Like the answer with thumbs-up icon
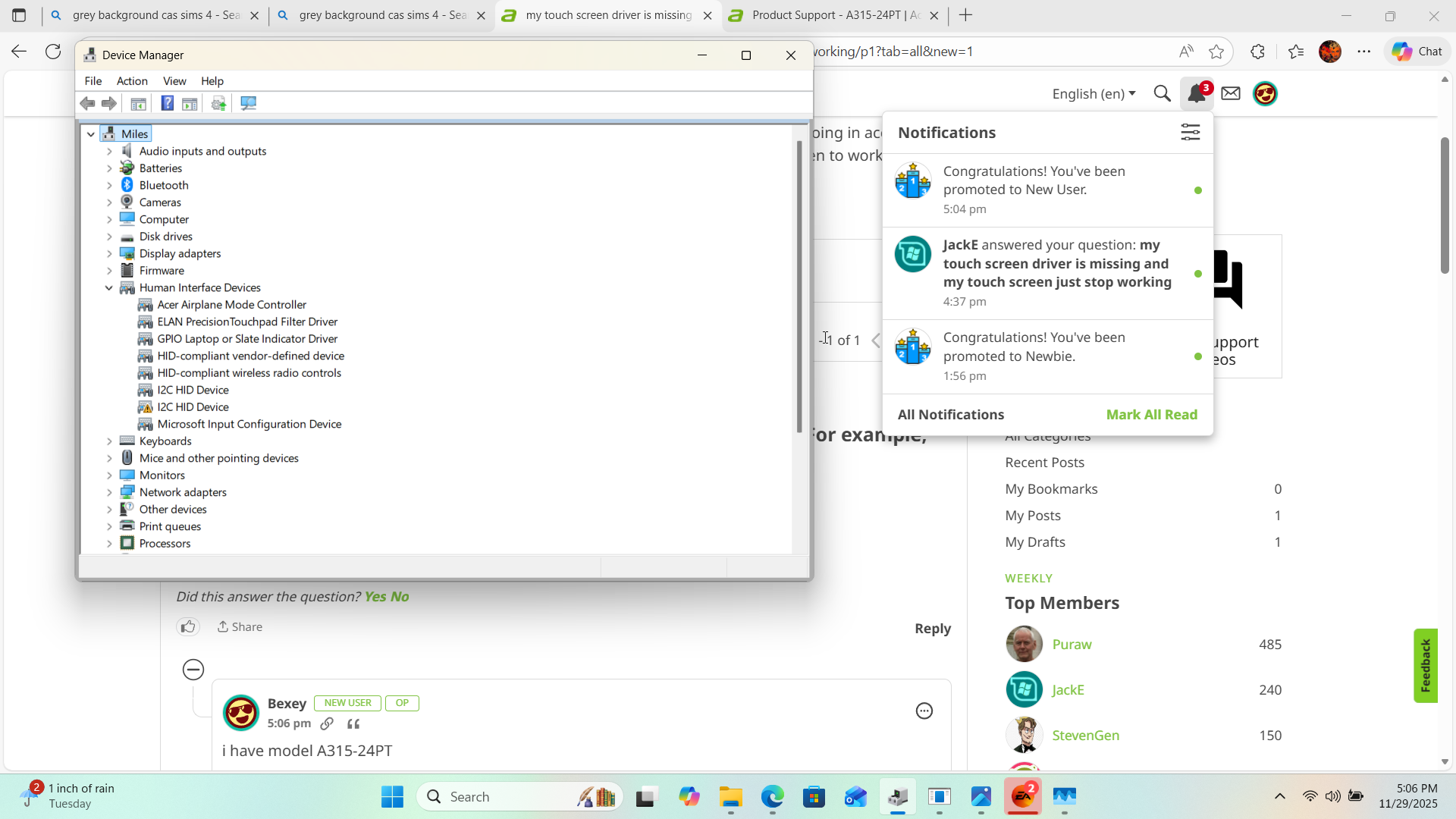The width and height of the screenshot is (1456, 819). pyautogui.click(x=188, y=627)
